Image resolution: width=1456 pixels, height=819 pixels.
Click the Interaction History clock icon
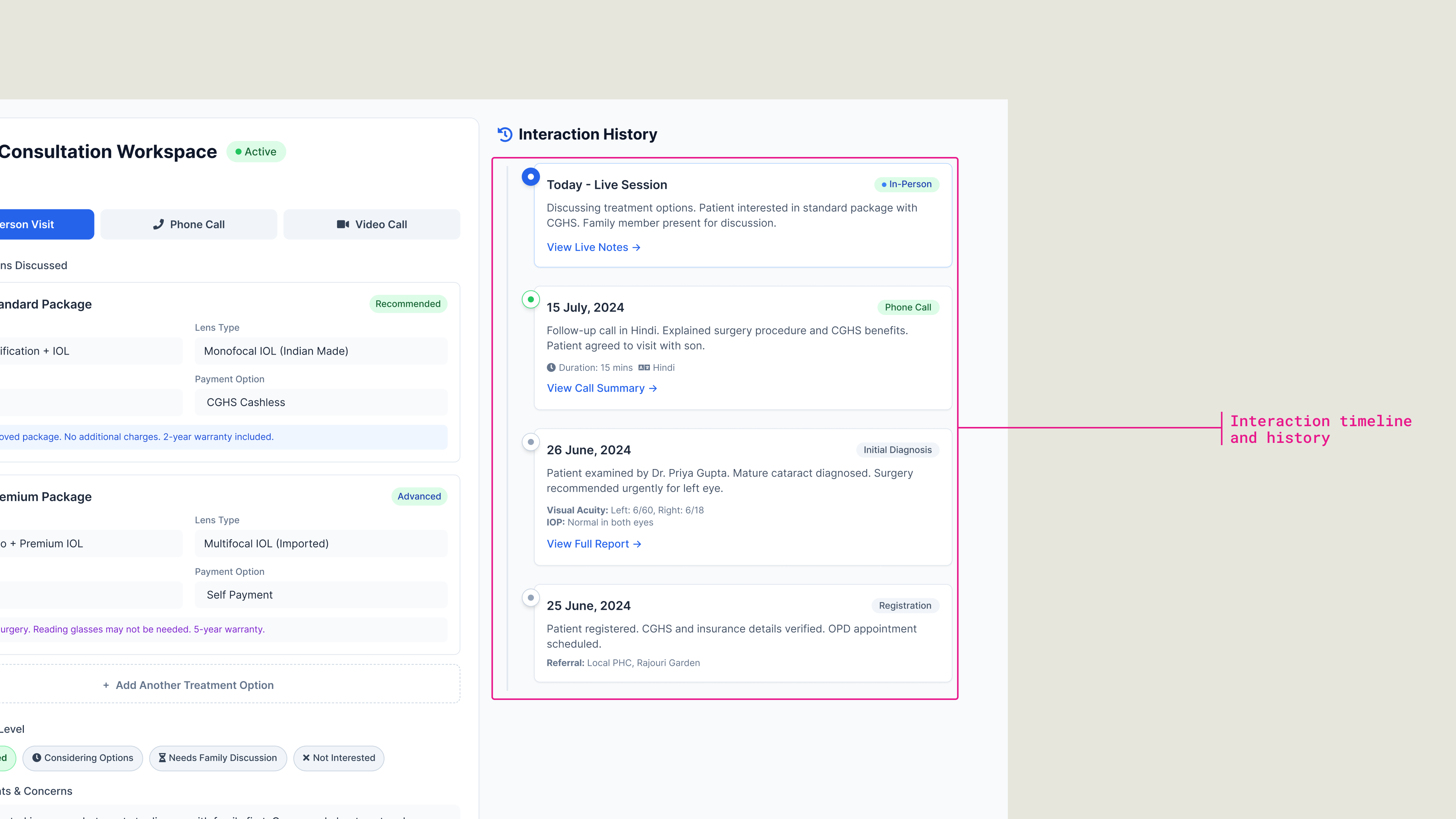coord(505,135)
